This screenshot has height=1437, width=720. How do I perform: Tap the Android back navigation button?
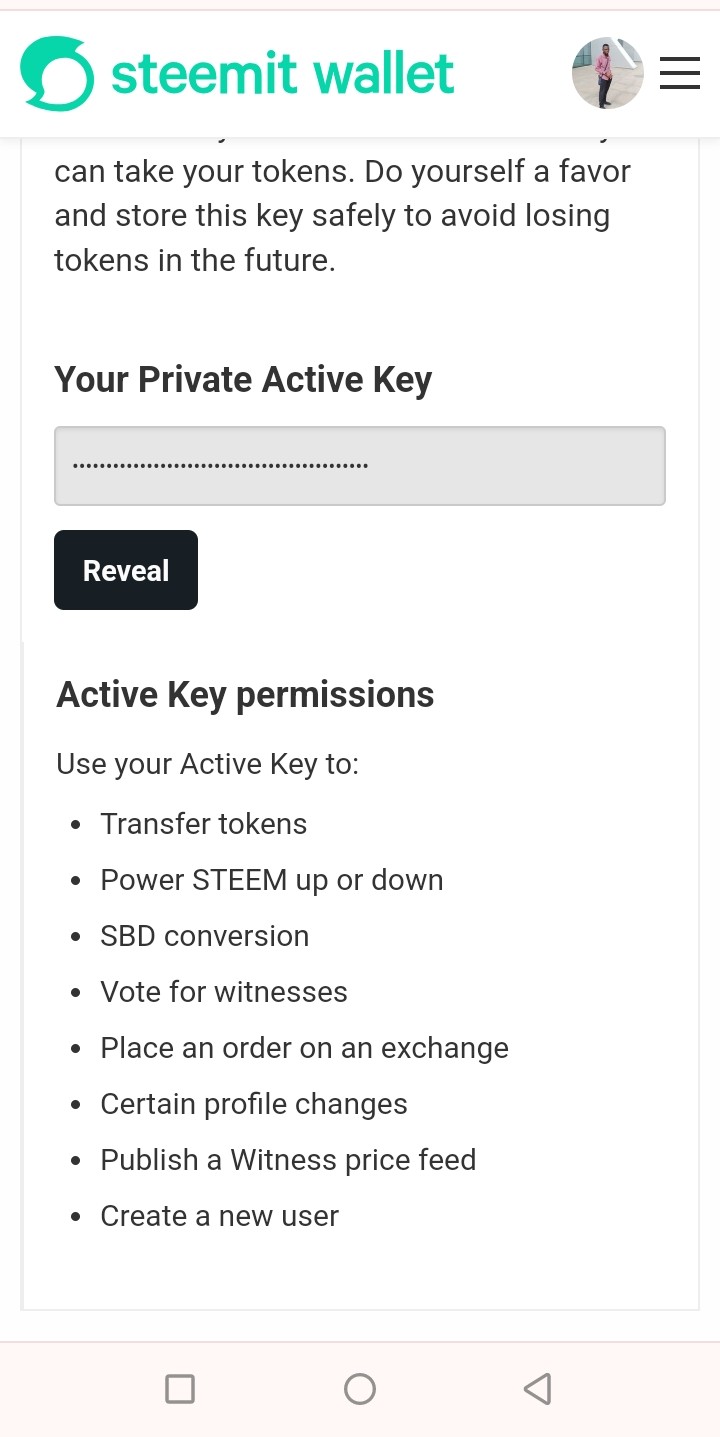(x=538, y=1388)
